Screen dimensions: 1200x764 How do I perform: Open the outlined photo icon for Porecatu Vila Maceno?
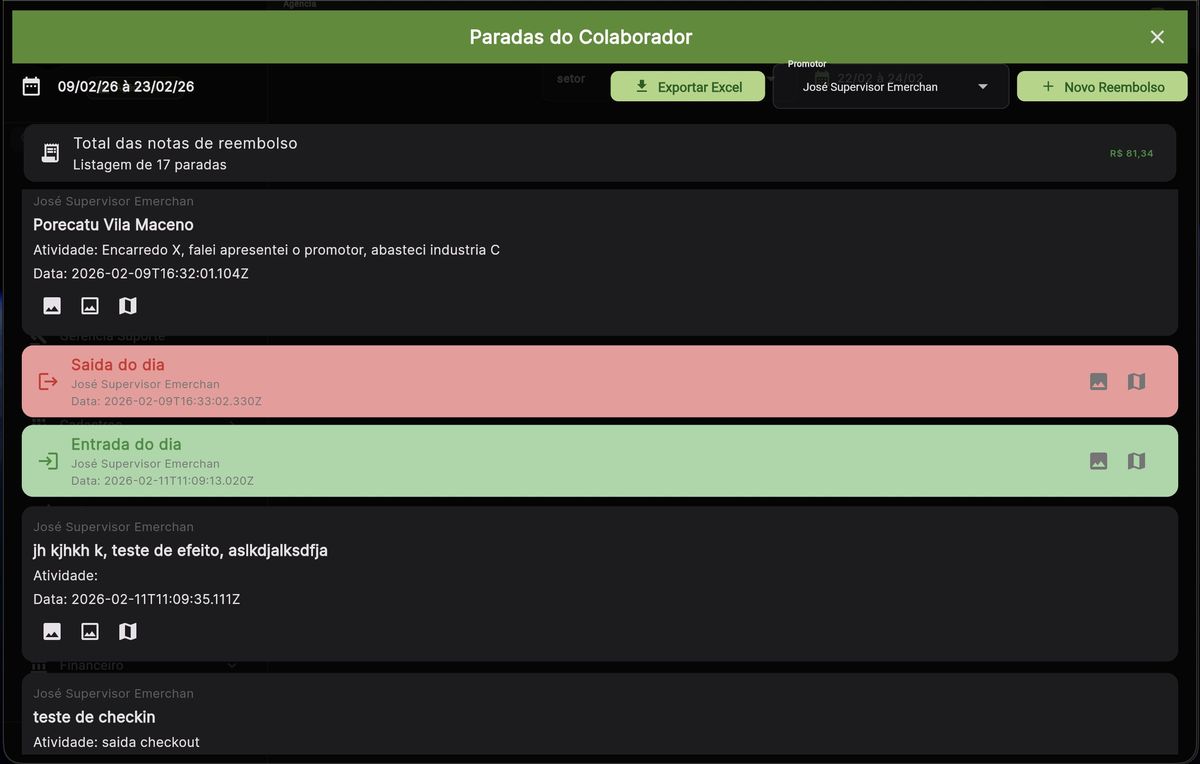point(90,306)
